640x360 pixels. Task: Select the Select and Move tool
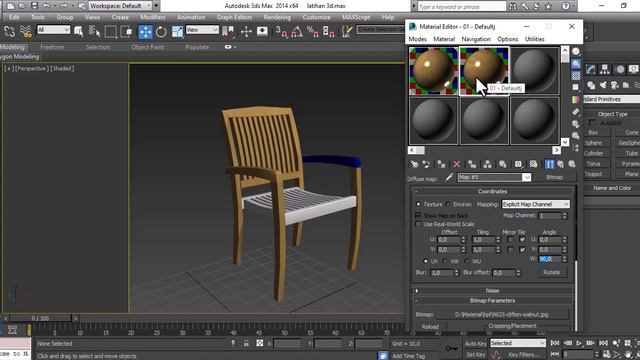(145, 32)
